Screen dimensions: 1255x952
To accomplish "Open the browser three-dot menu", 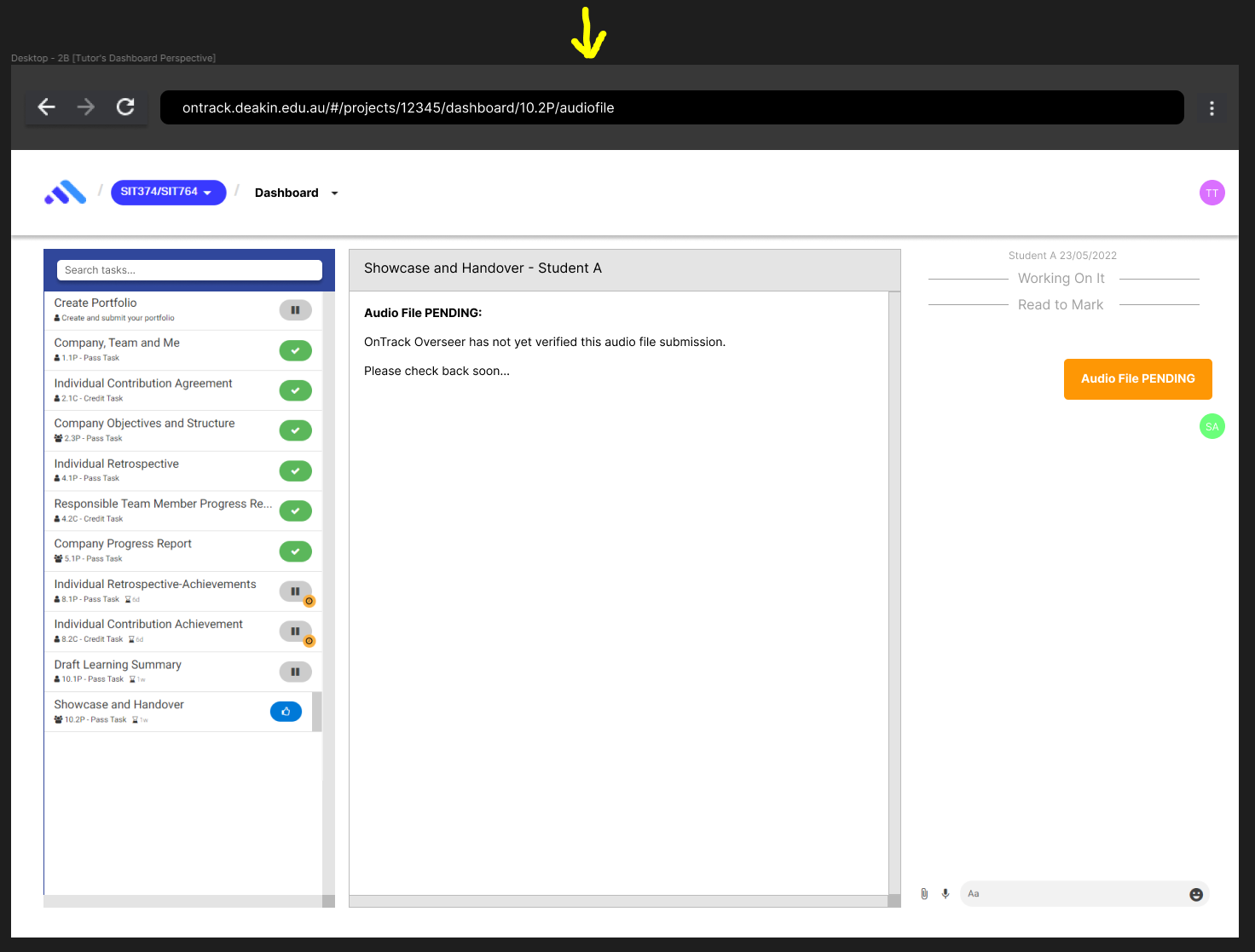I will [x=1212, y=108].
